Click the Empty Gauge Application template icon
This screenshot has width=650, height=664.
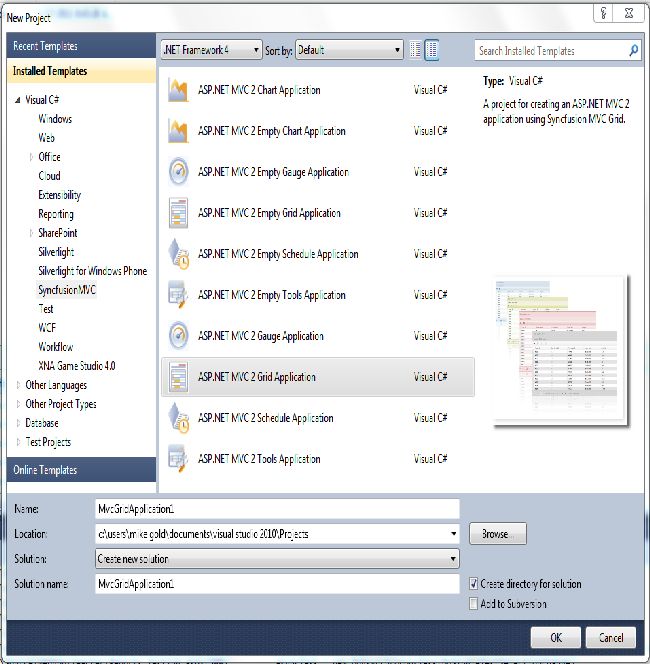tap(178, 172)
